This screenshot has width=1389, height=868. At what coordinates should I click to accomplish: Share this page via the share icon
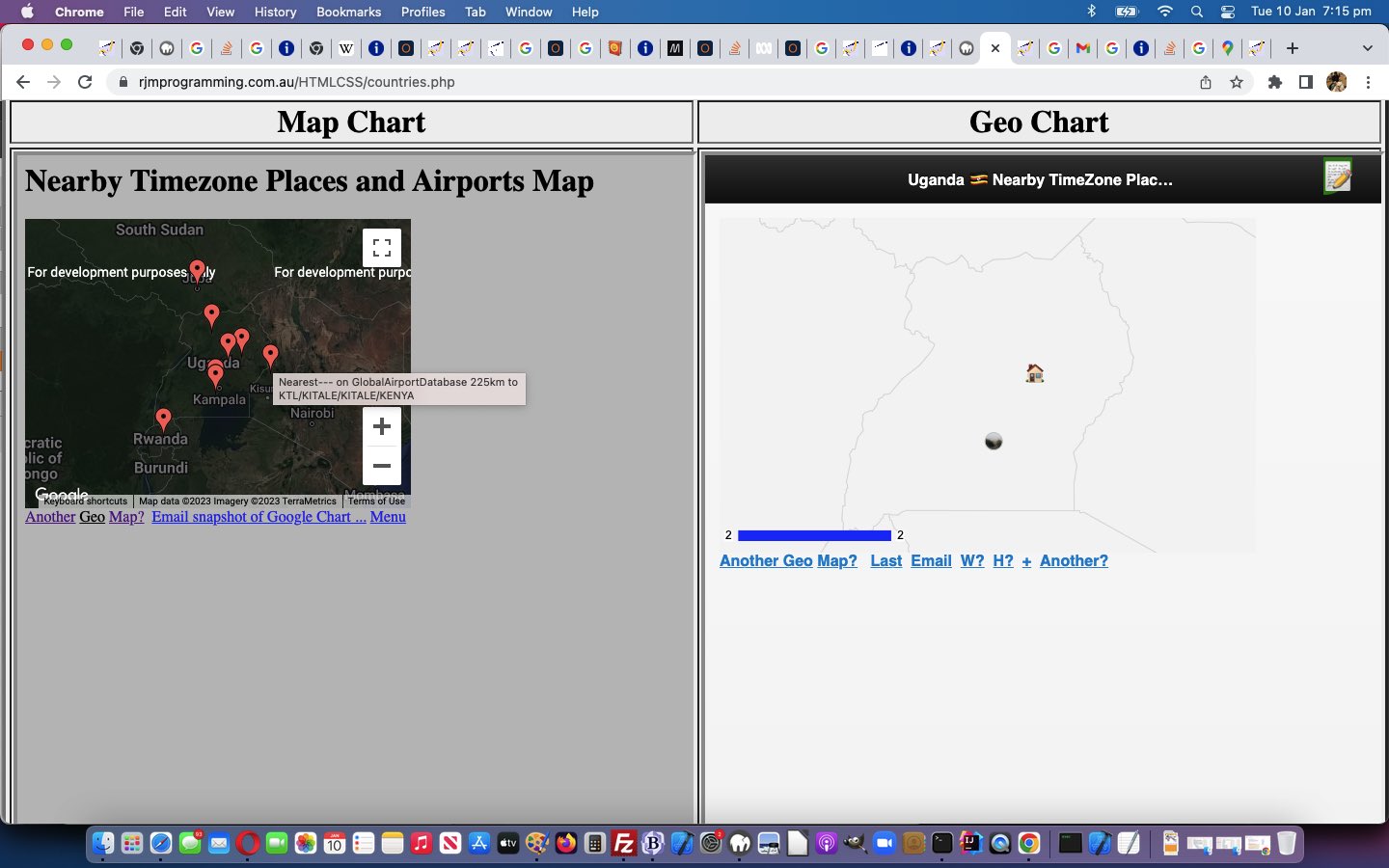pyautogui.click(x=1206, y=82)
